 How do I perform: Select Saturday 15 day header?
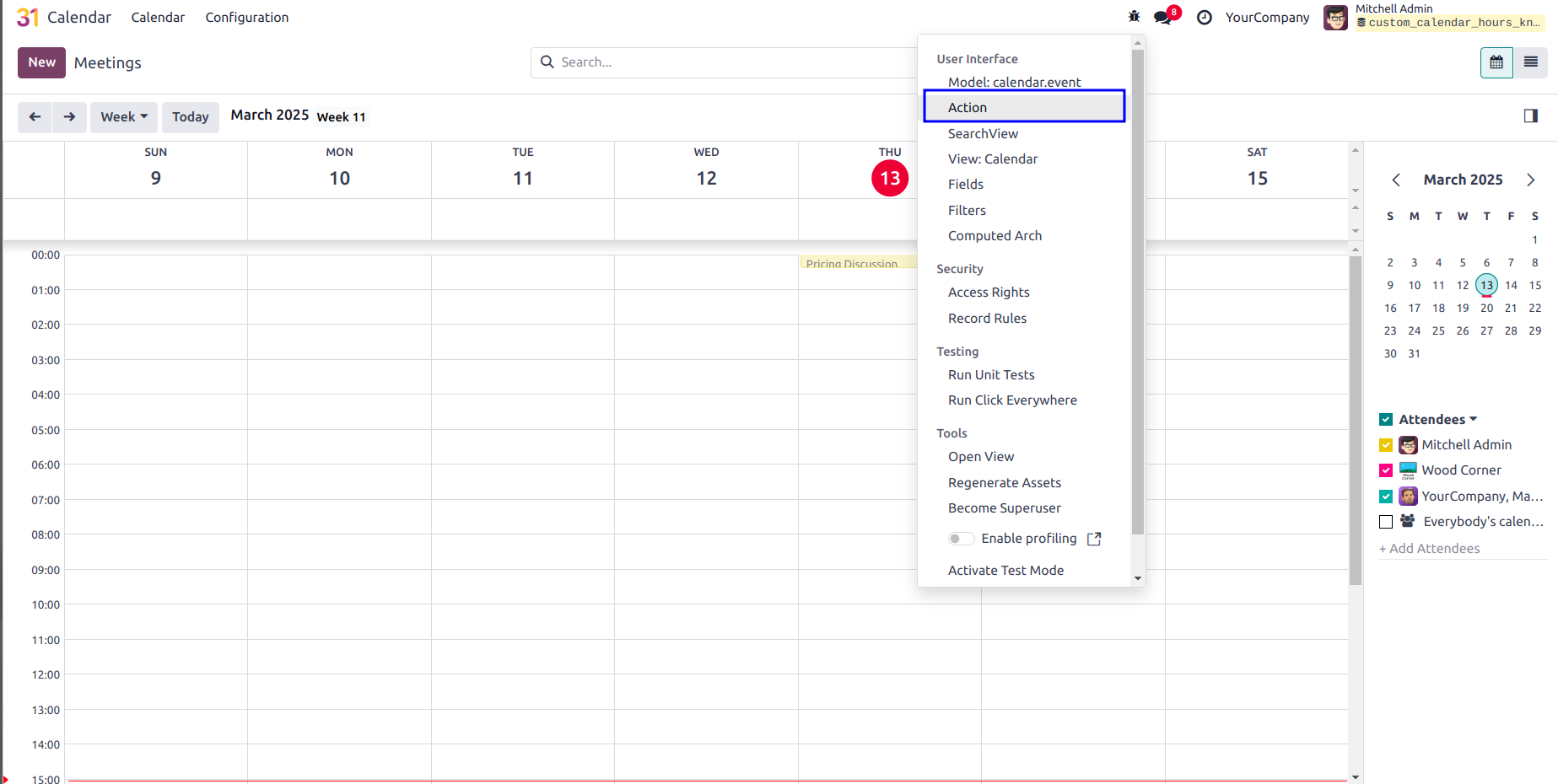click(x=1257, y=169)
